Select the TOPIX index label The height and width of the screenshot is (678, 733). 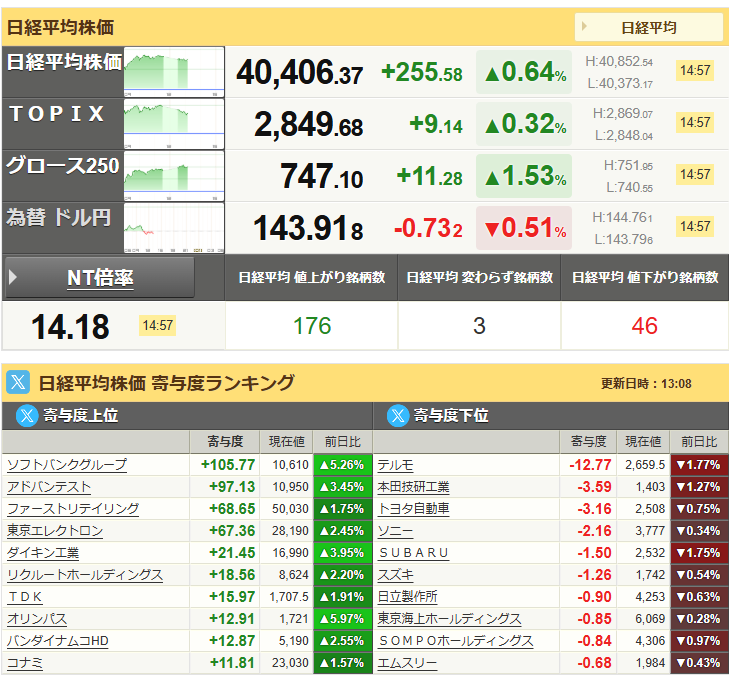click(57, 114)
